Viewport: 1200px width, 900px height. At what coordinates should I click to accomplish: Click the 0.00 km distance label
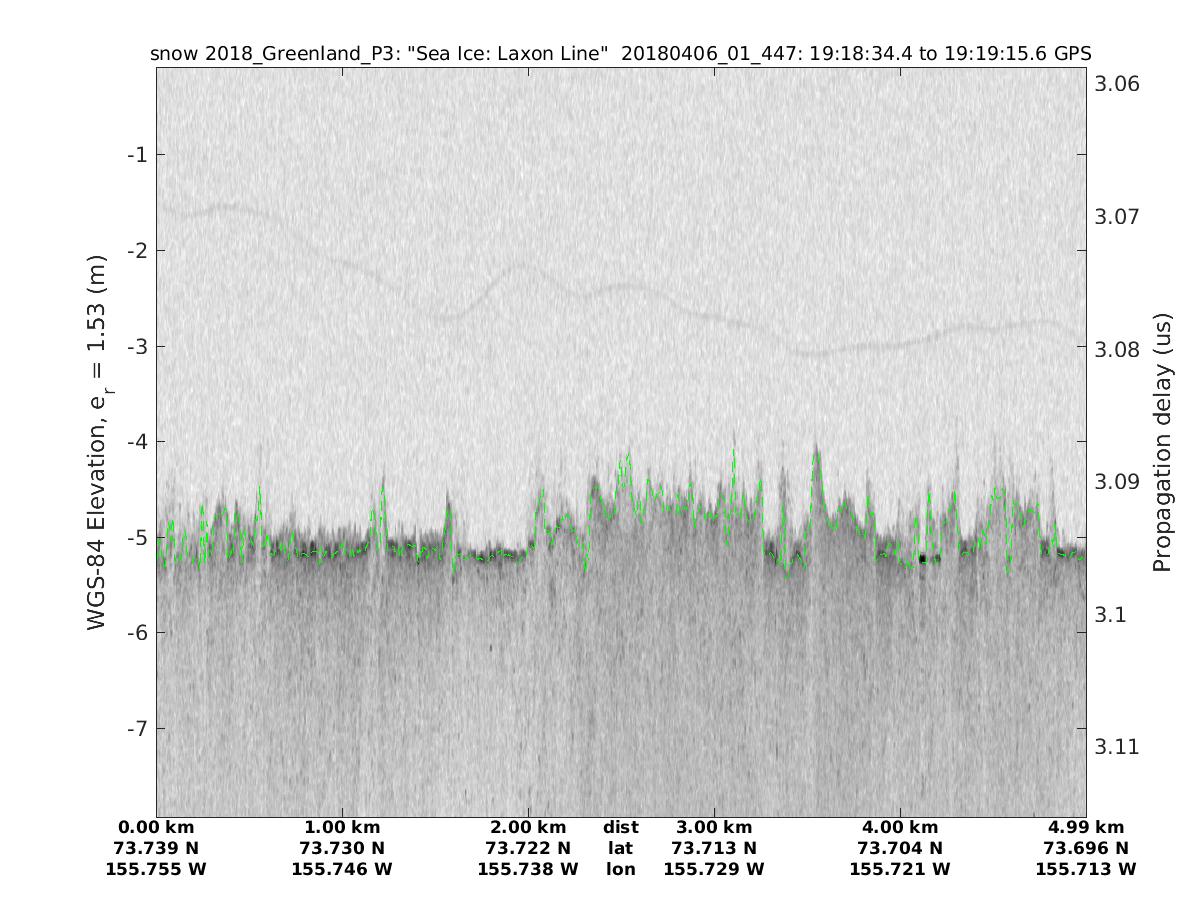coord(156,827)
